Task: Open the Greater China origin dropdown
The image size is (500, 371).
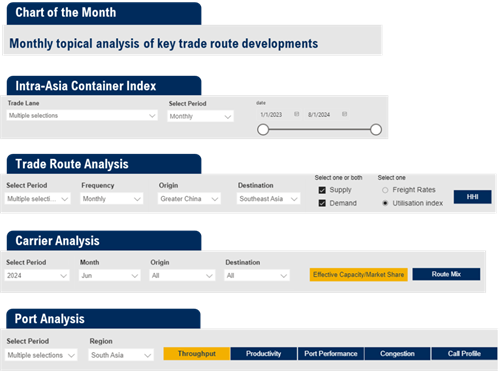Action: coord(189,199)
